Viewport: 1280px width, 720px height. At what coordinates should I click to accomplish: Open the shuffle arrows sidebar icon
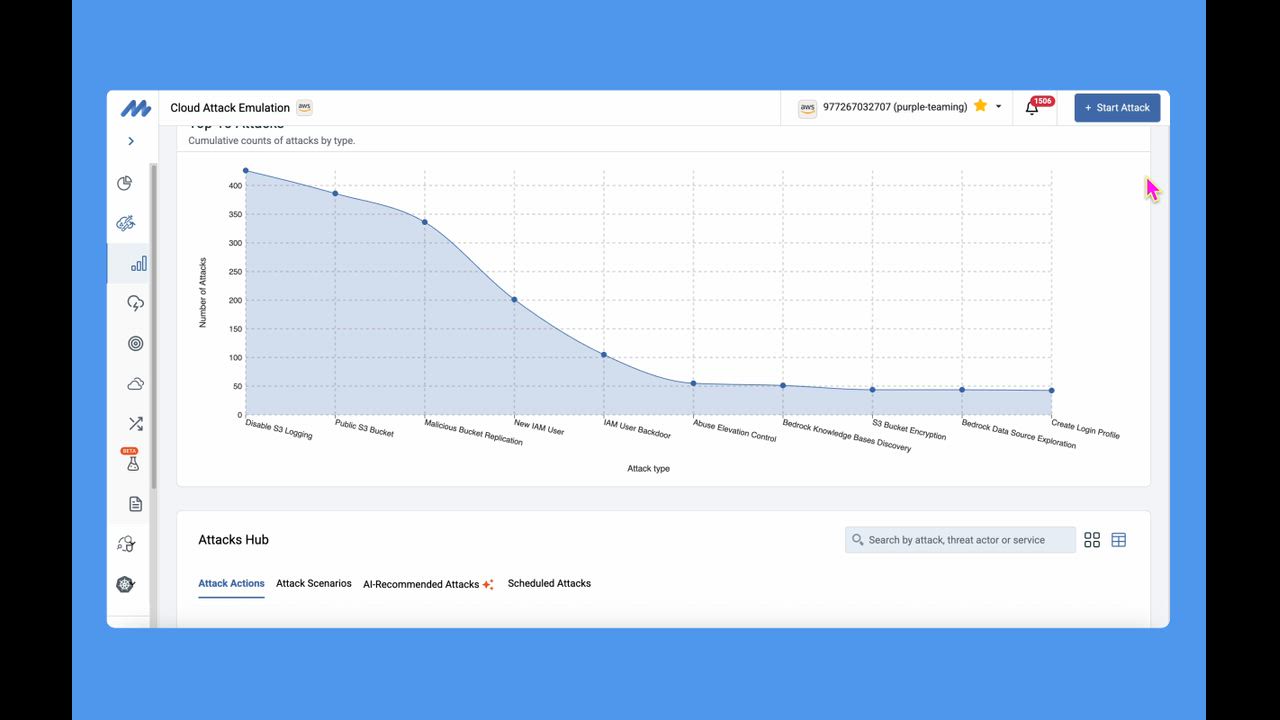click(x=136, y=424)
